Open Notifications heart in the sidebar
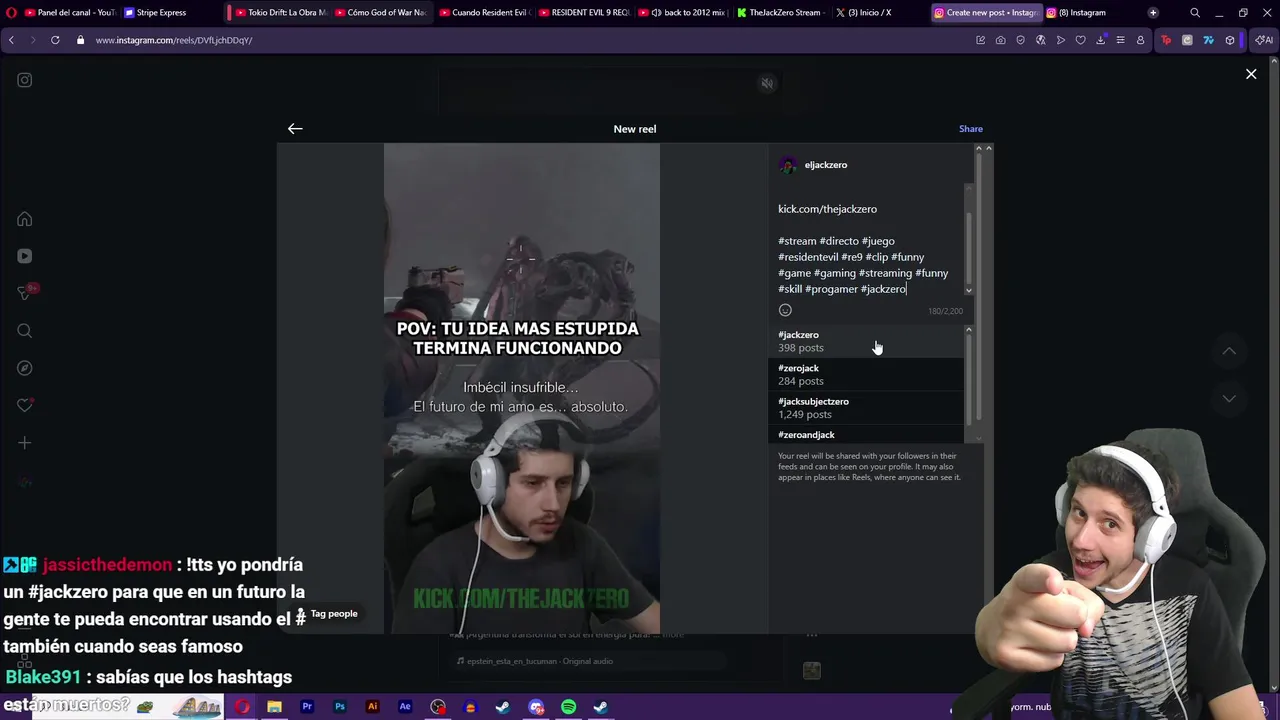 point(25,405)
